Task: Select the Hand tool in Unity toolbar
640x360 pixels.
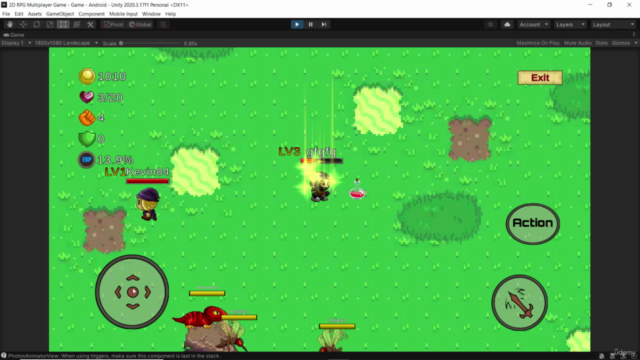Action: (x=10, y=24)
